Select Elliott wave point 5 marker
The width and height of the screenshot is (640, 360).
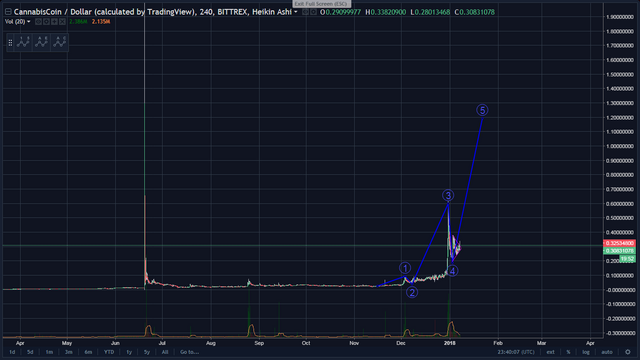pos(482,110)
